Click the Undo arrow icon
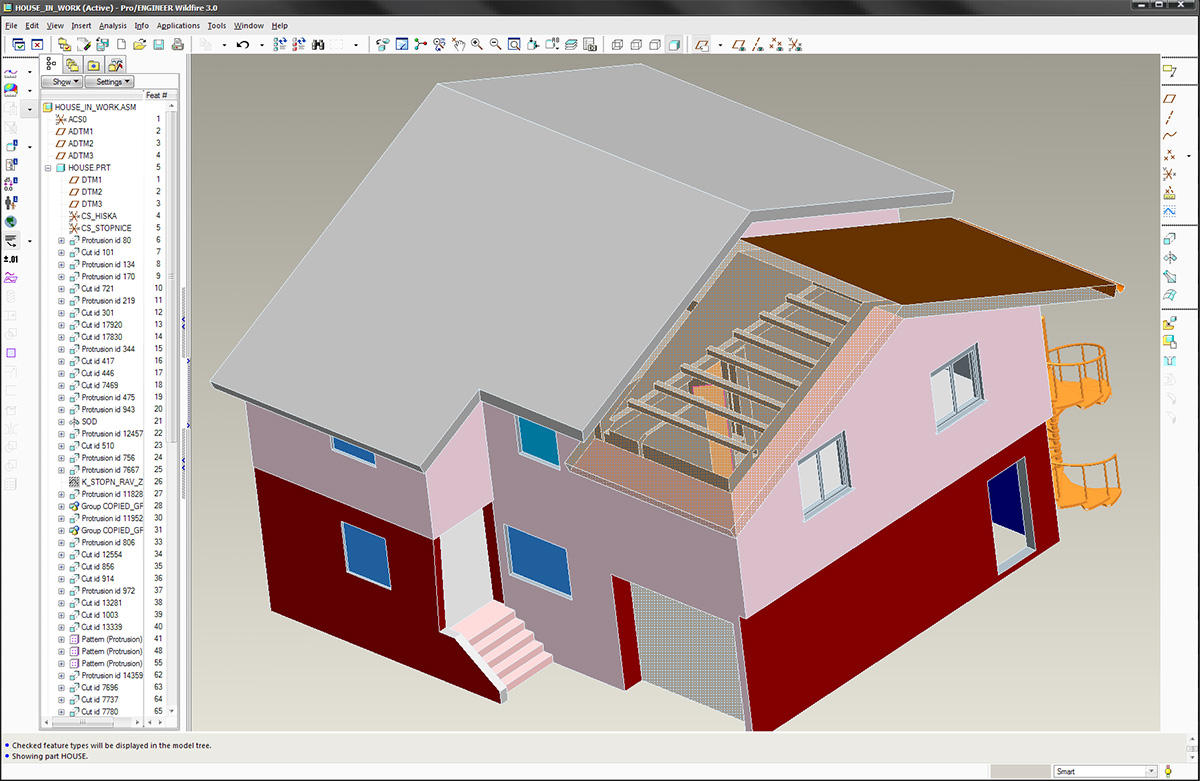 pos(243,44)
